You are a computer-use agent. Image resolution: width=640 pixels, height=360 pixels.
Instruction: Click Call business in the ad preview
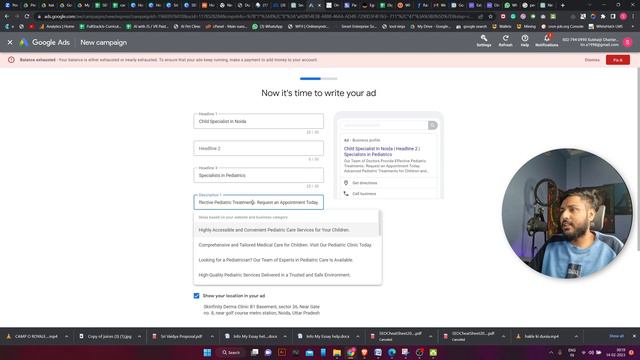[364, 193]
